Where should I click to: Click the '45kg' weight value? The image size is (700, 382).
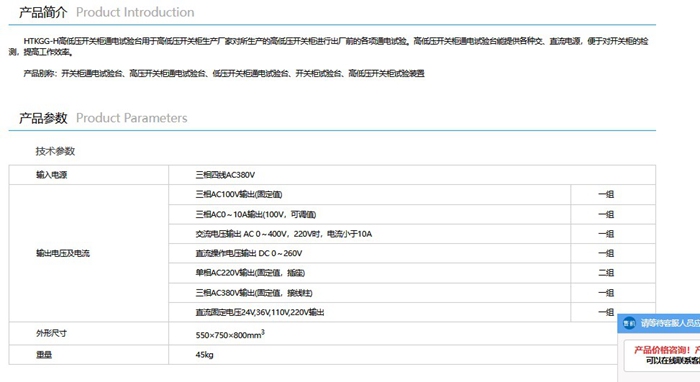(204, 355)
